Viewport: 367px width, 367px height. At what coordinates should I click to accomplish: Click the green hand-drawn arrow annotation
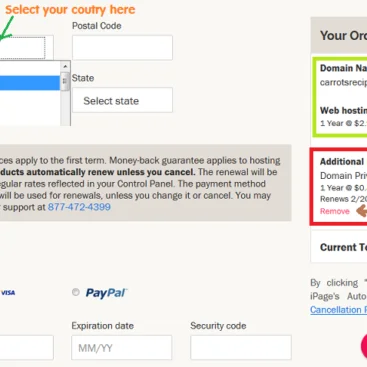[7, 28]
